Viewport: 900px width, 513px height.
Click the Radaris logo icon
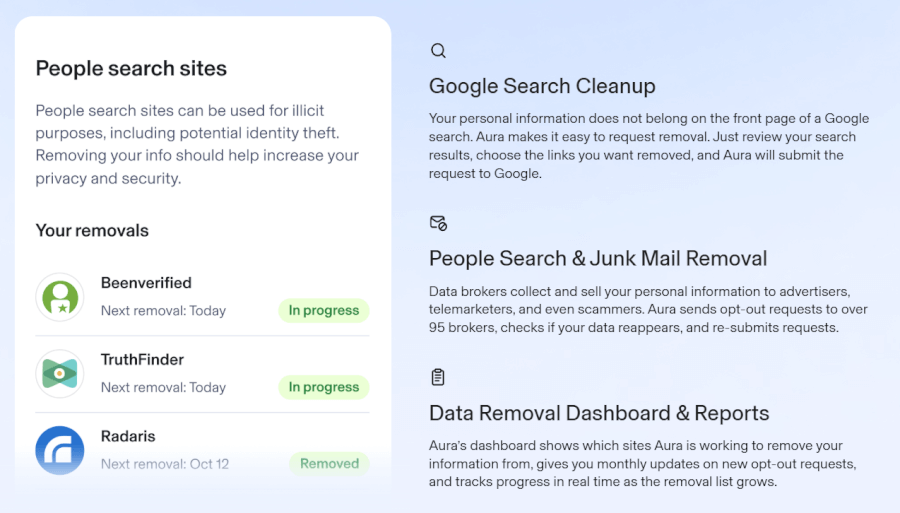(60, 450)
